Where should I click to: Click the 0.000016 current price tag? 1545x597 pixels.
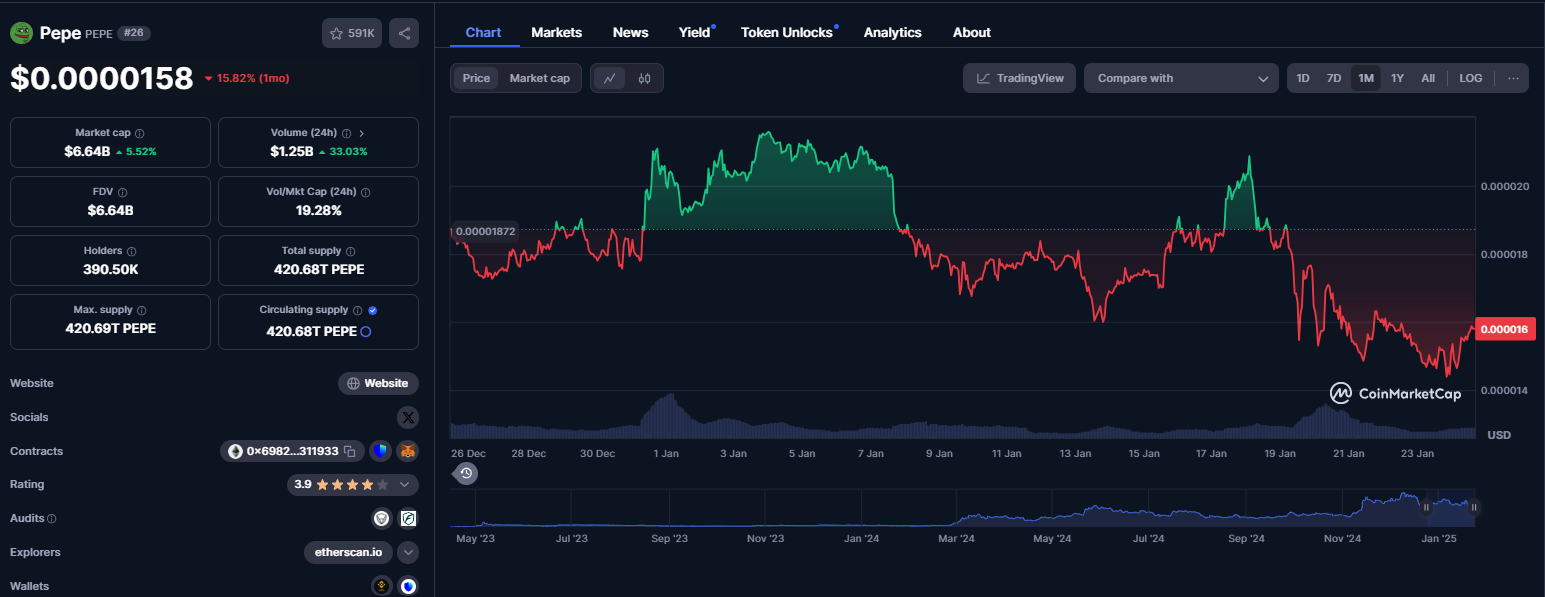click(x=1505, y=330)
